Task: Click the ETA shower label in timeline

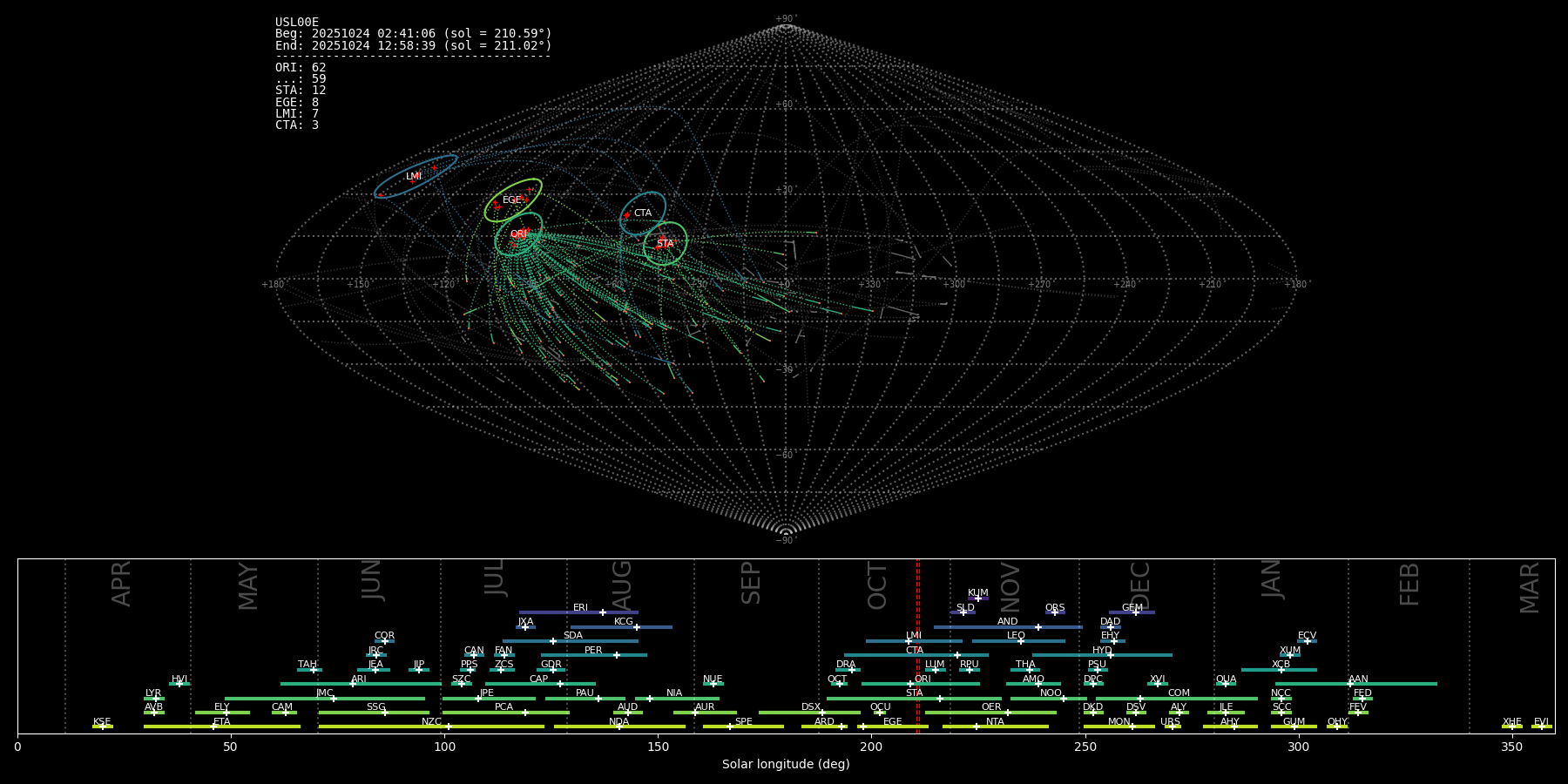Action: coord(222,722)
